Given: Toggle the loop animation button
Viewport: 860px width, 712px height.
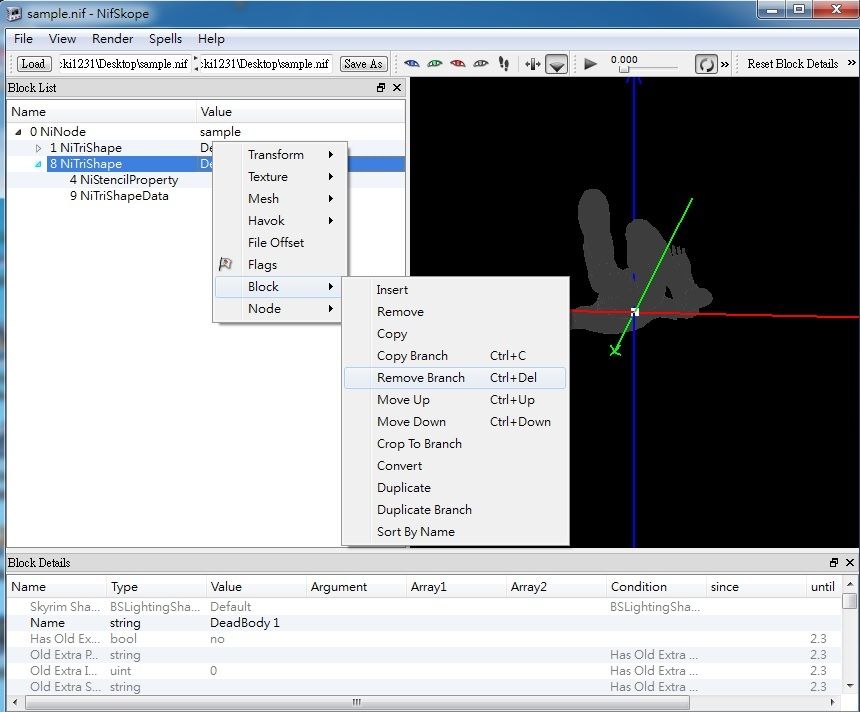Looking at the screenshot, I should pos(706,64).
